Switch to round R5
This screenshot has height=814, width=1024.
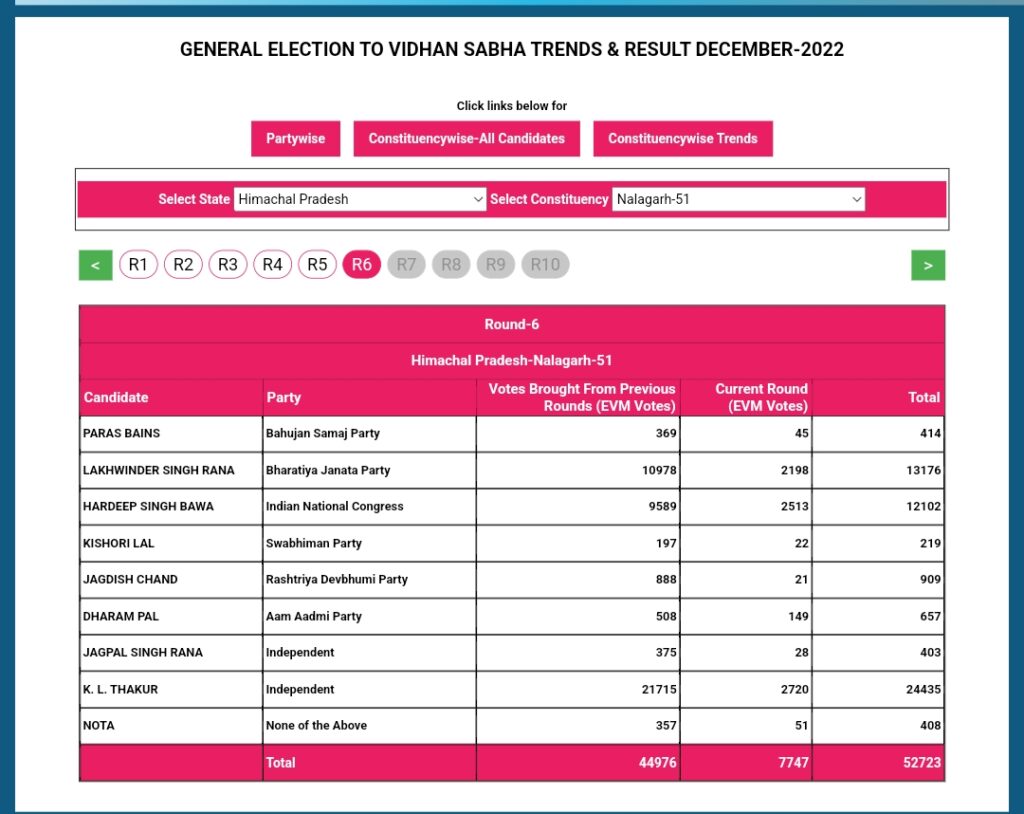click(x=317, y=265)
